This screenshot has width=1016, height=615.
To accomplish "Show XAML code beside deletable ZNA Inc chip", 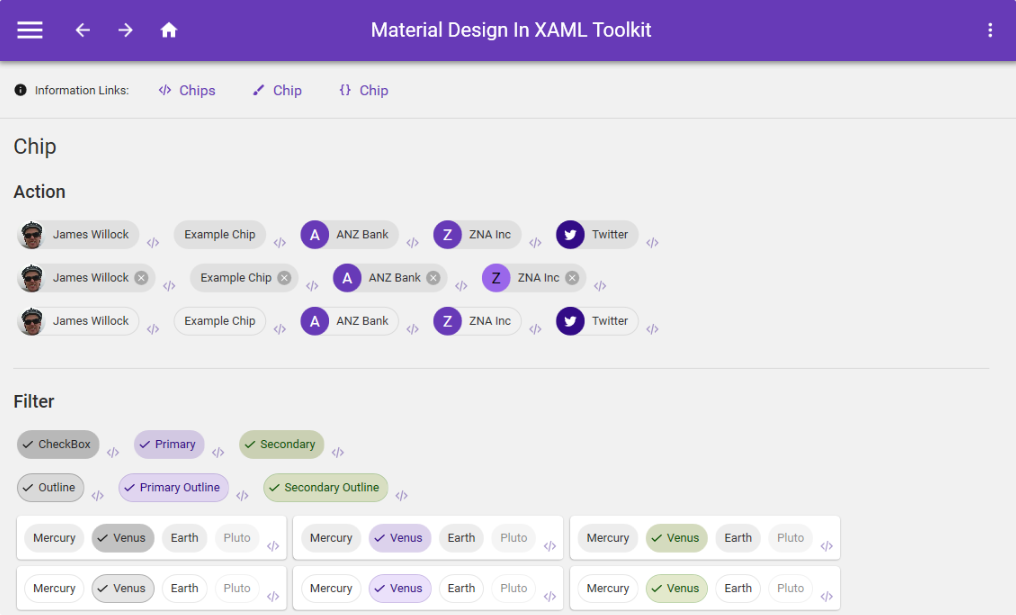I will click(600, 286).
